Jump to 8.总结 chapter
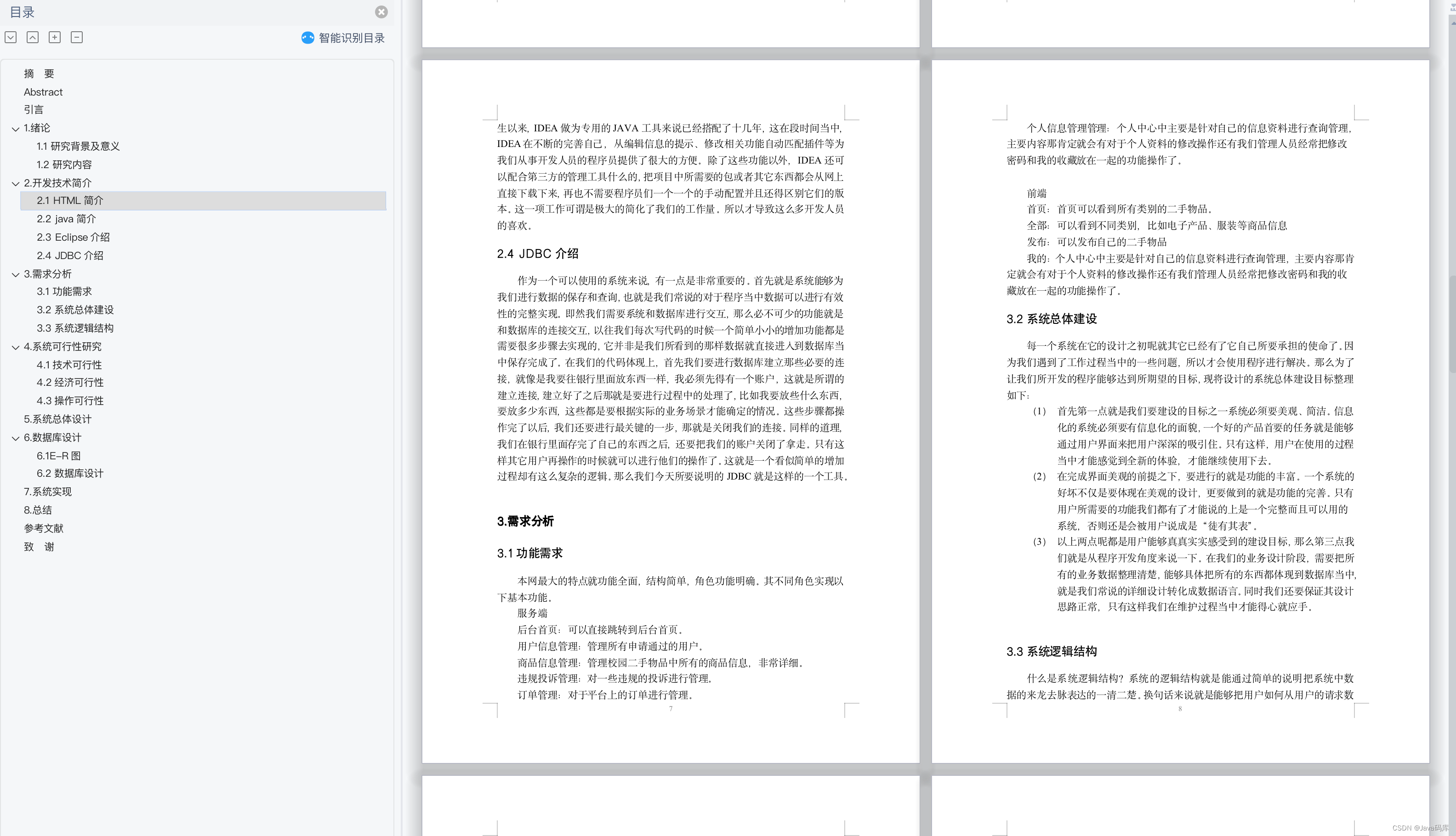Screen dimensions: 1456x836 coord(38,510)
